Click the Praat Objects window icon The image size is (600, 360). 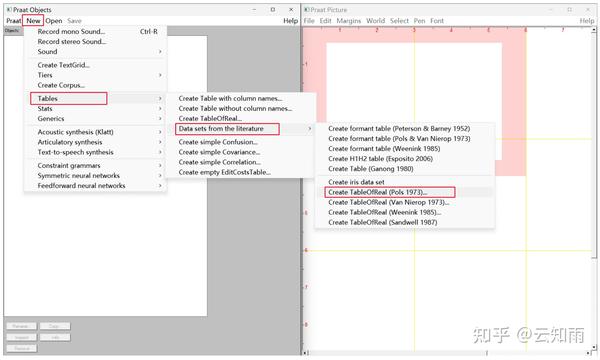9,9
